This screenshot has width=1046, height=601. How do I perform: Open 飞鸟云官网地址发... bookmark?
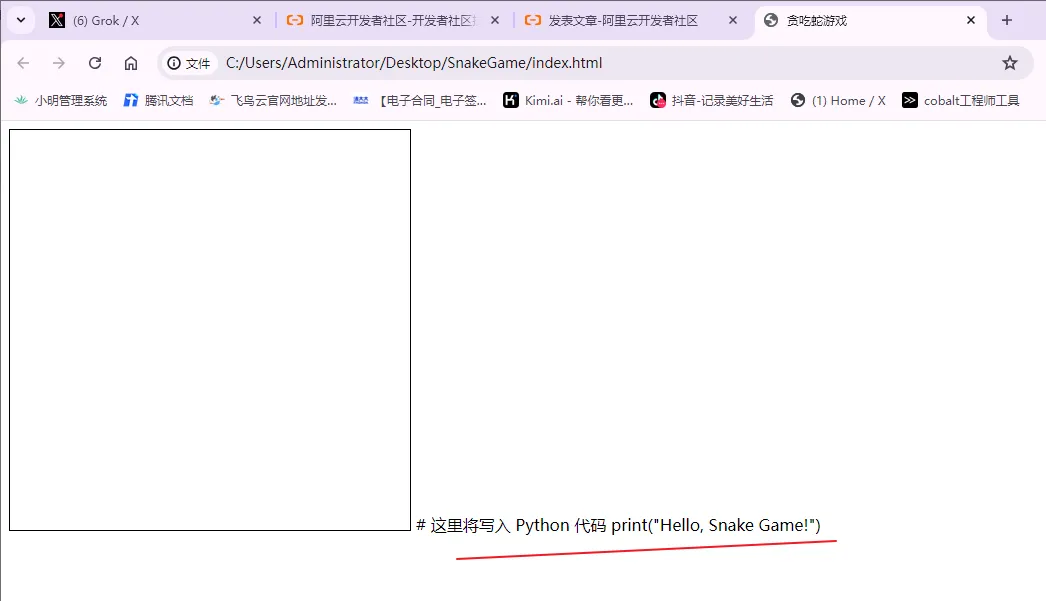point(273,101)
